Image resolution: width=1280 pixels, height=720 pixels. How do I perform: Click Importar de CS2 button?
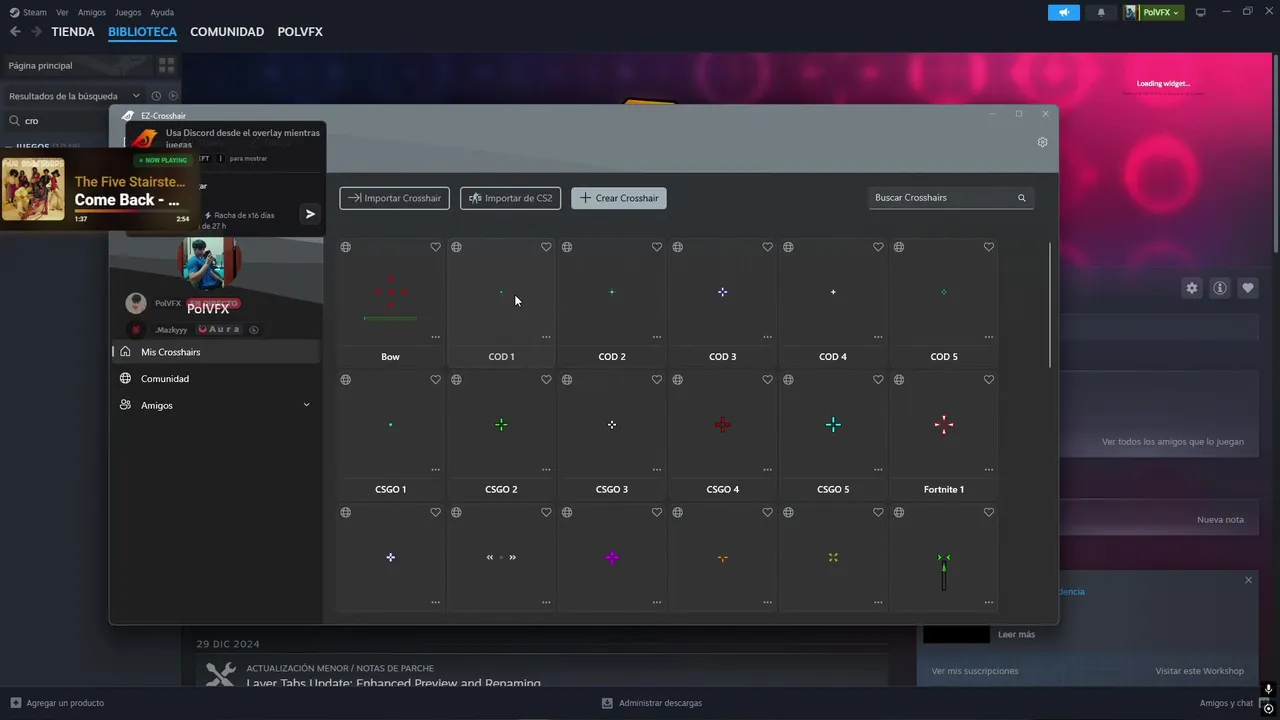[x=510, y=198]
